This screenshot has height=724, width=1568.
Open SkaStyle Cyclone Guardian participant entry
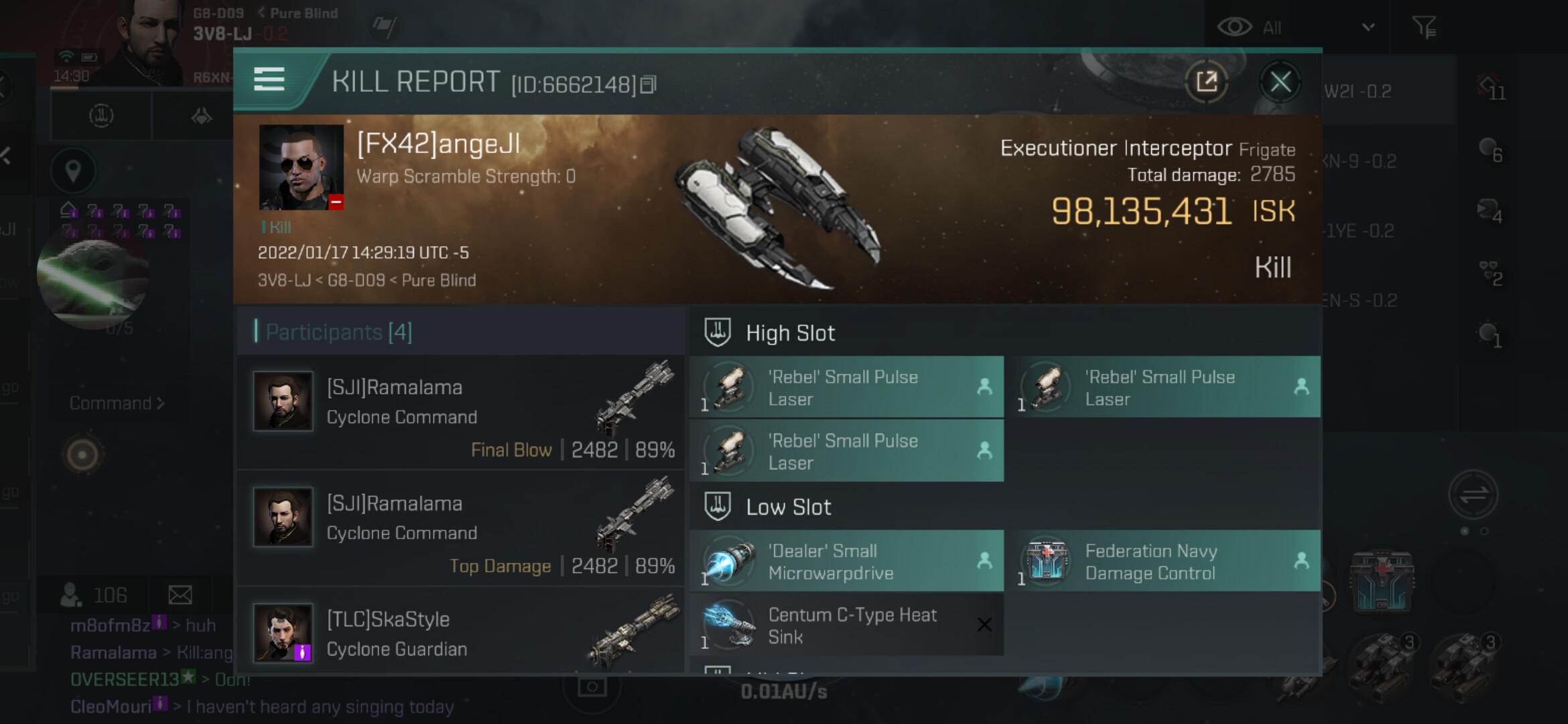(x=461, y=632)
